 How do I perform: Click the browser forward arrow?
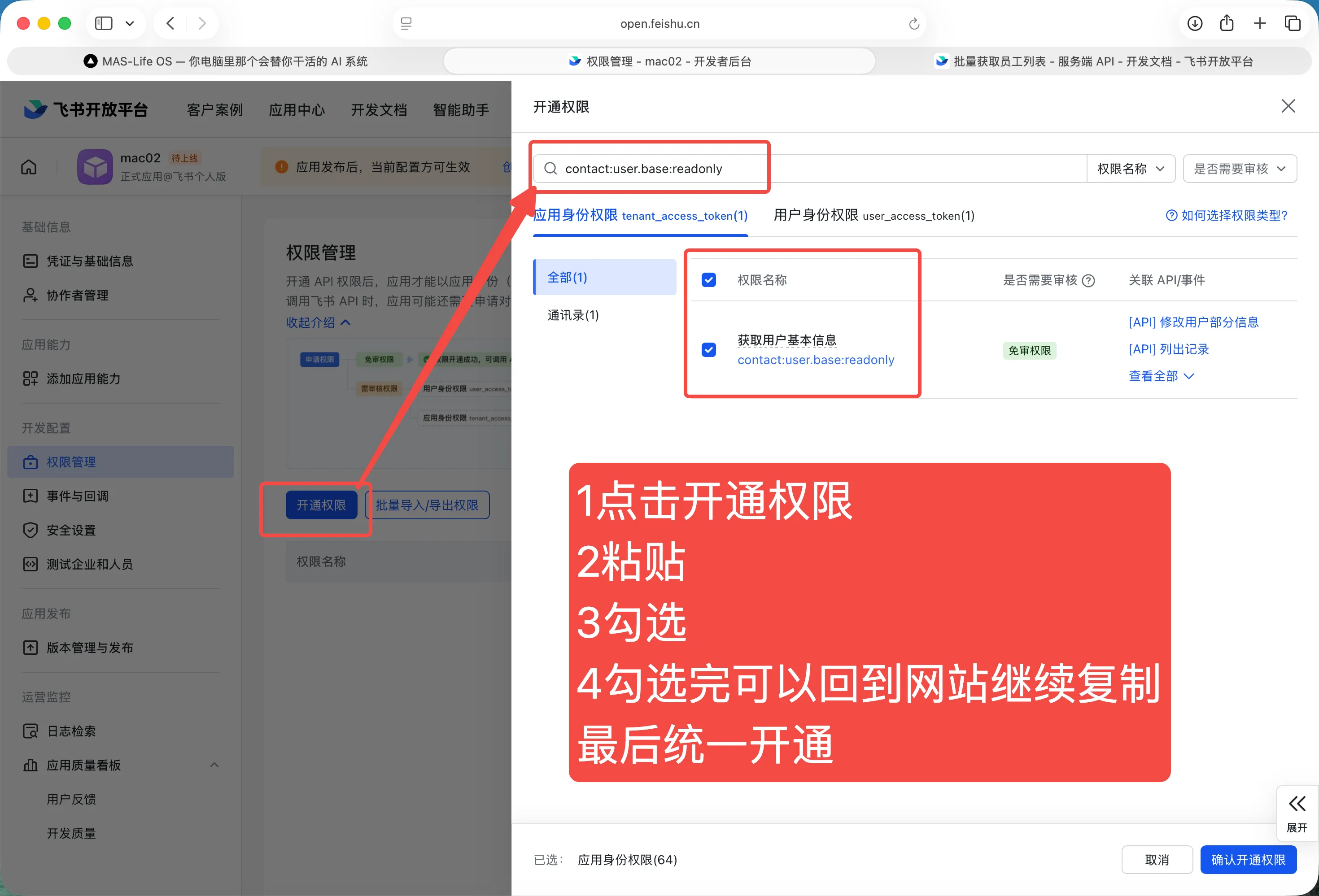click(201, 23)
